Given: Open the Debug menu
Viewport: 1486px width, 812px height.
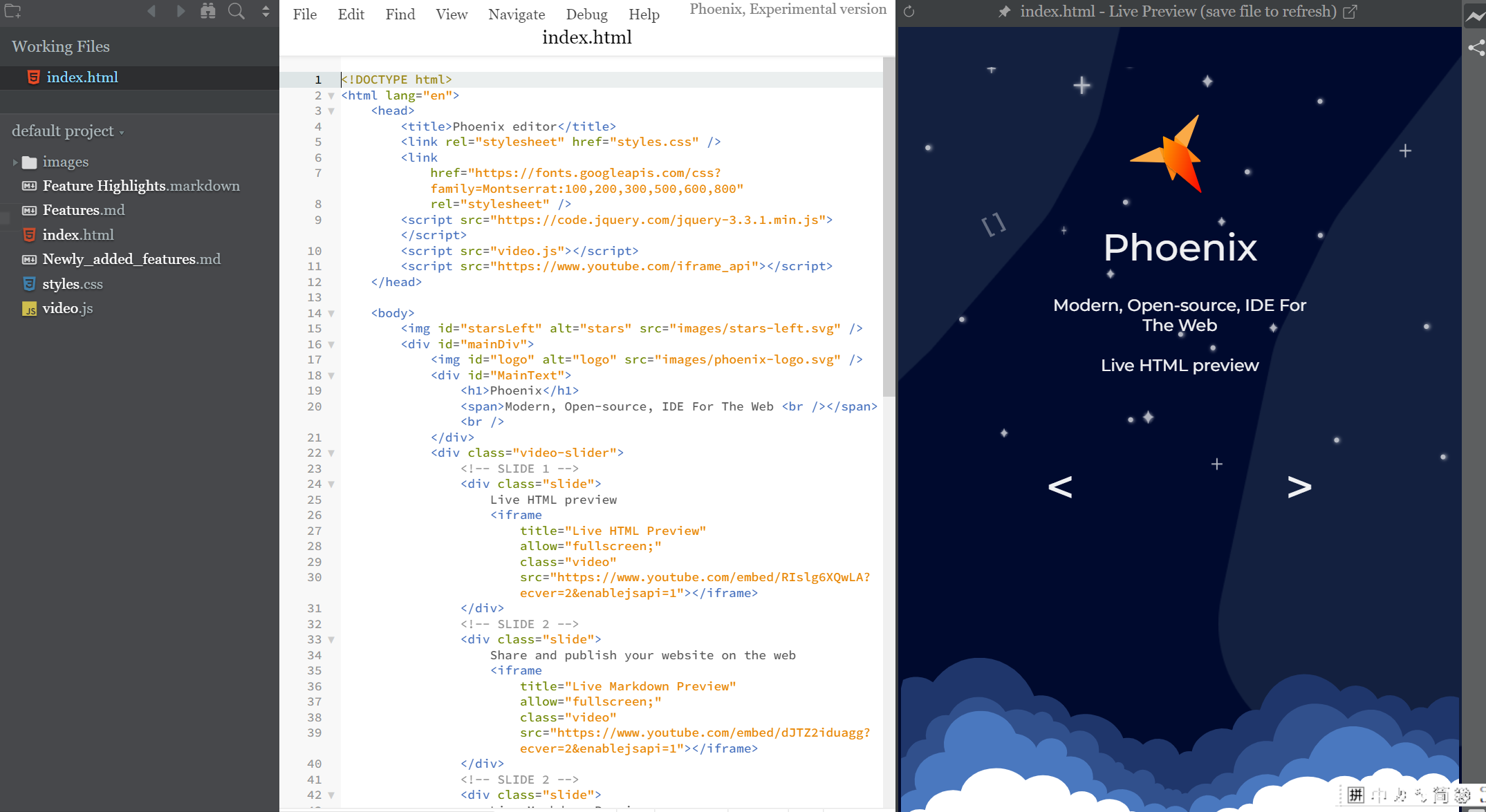Looking at the screenshot, I should click(x=586, y=14).
